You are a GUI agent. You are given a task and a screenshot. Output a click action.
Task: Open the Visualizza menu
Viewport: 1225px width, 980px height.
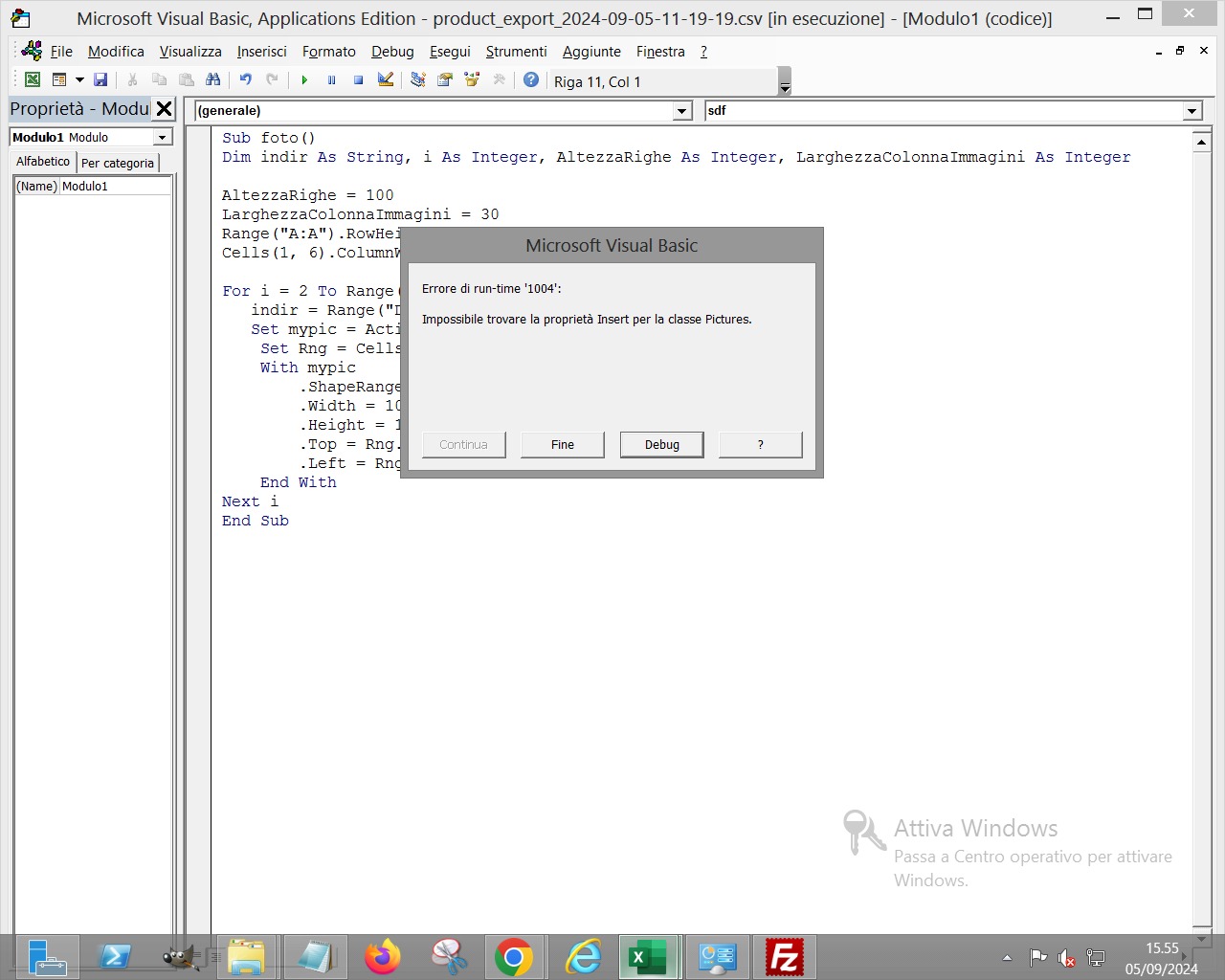190,52
